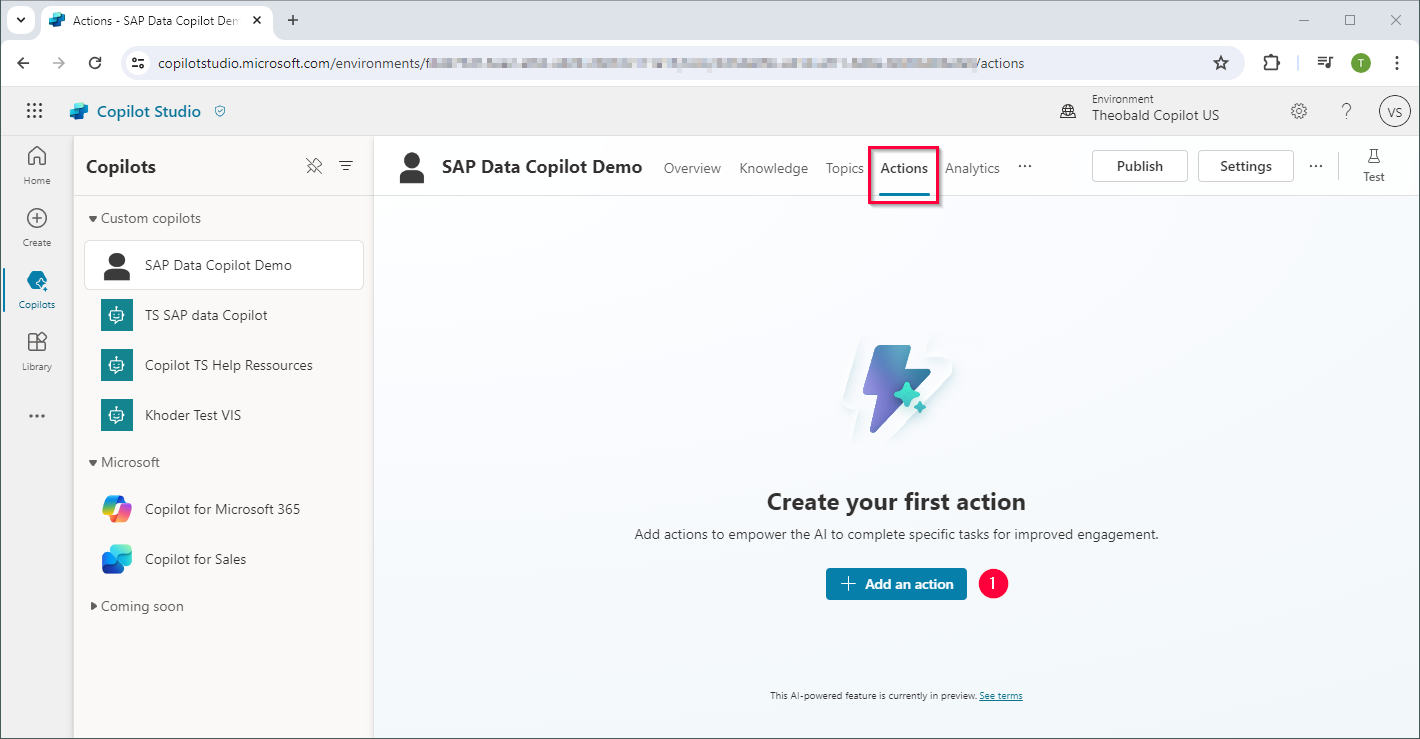Switch to the Knowledge tab

(x=774, y=168)
